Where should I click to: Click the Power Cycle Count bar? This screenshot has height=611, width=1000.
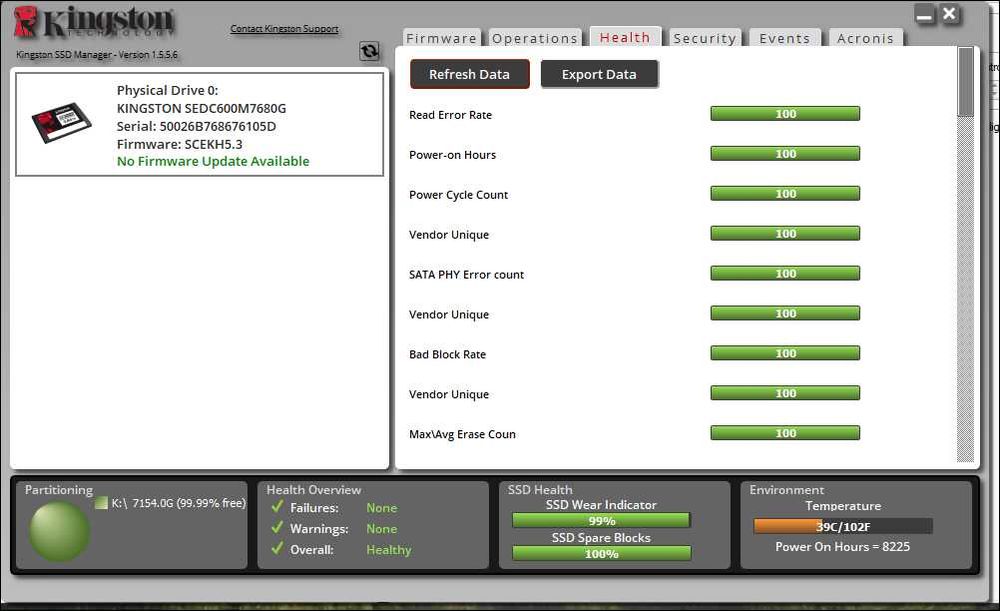tap(785, 193)
